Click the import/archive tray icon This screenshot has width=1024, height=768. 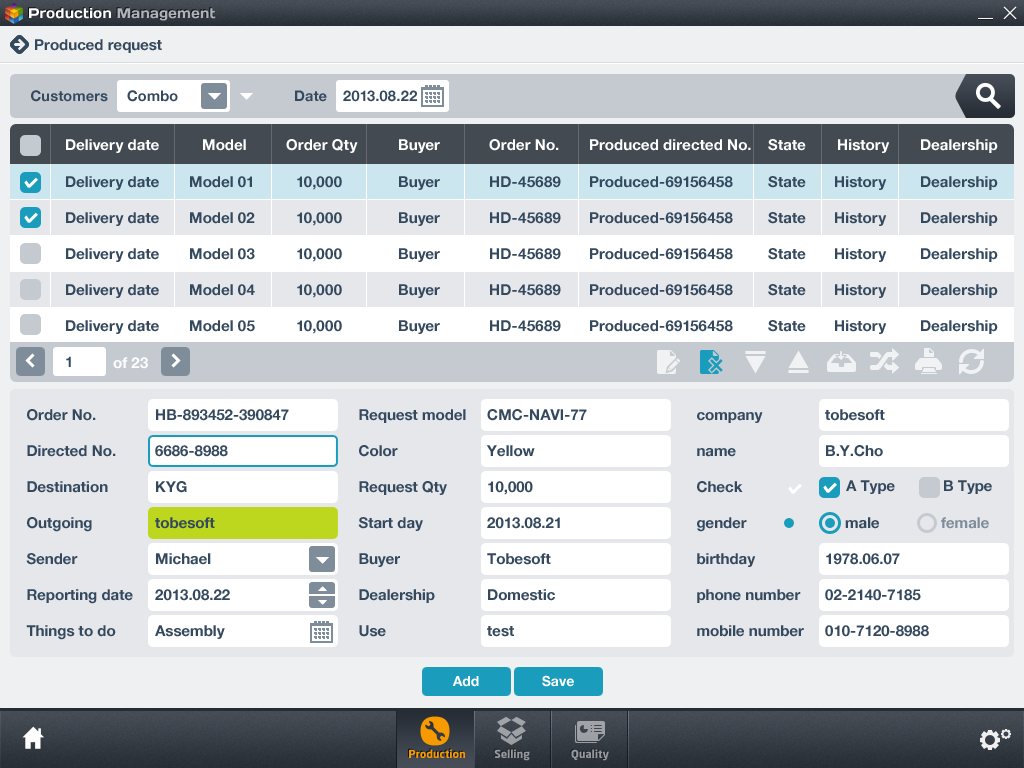point(841,362)
